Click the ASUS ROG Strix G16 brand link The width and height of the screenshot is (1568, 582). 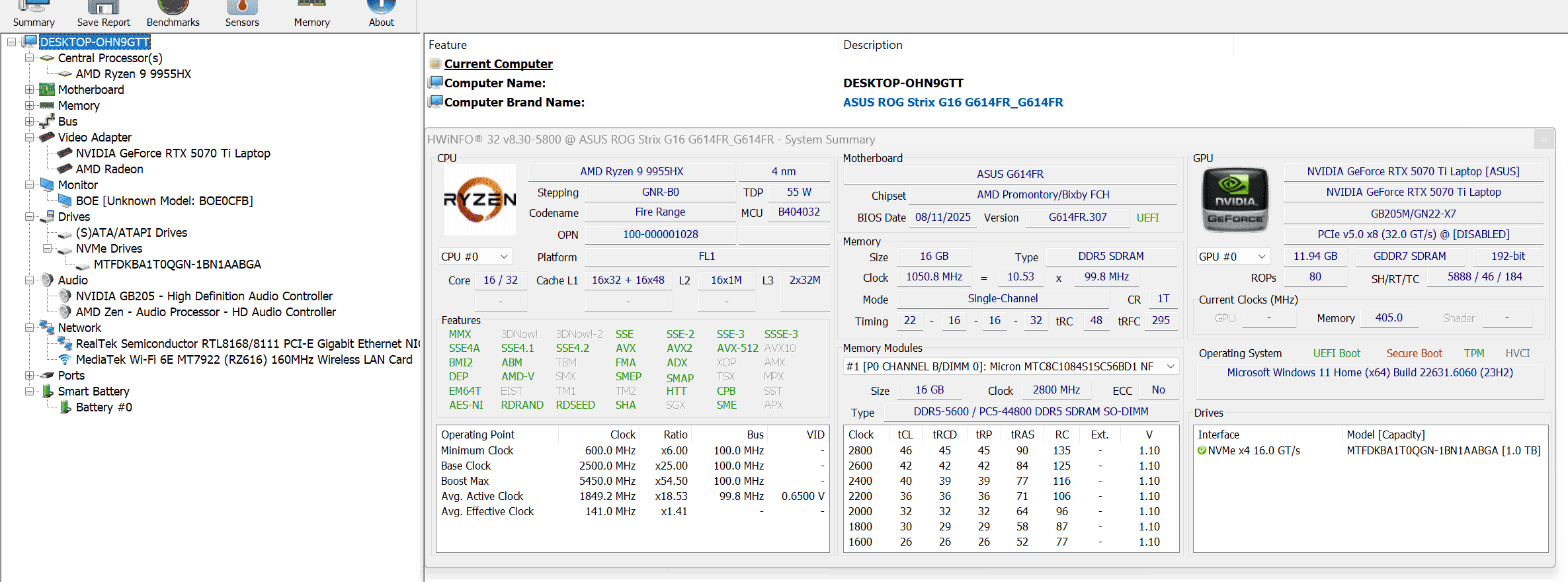tap(952, 102)
